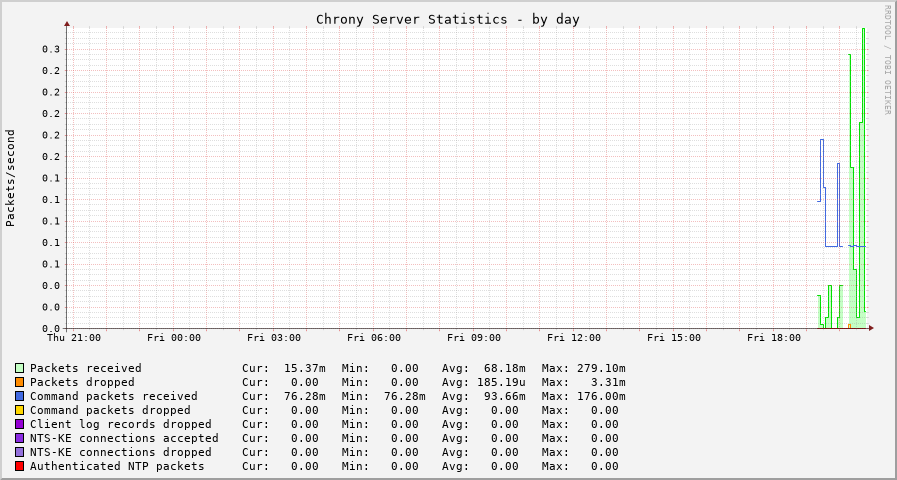Click the chart title 'Chrony Server Statistics - by day'
The height and width of the screenshot is (480, 897).
pos(448,19)
